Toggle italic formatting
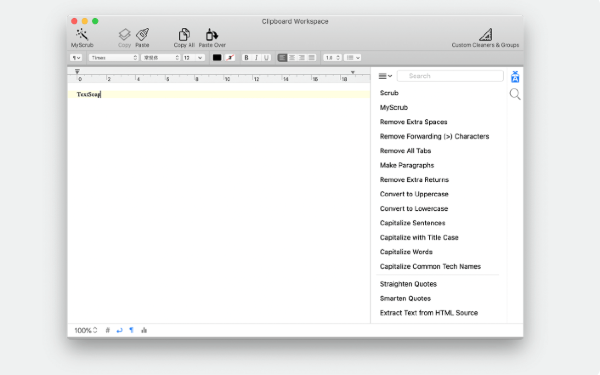 [x=256, y=57]
